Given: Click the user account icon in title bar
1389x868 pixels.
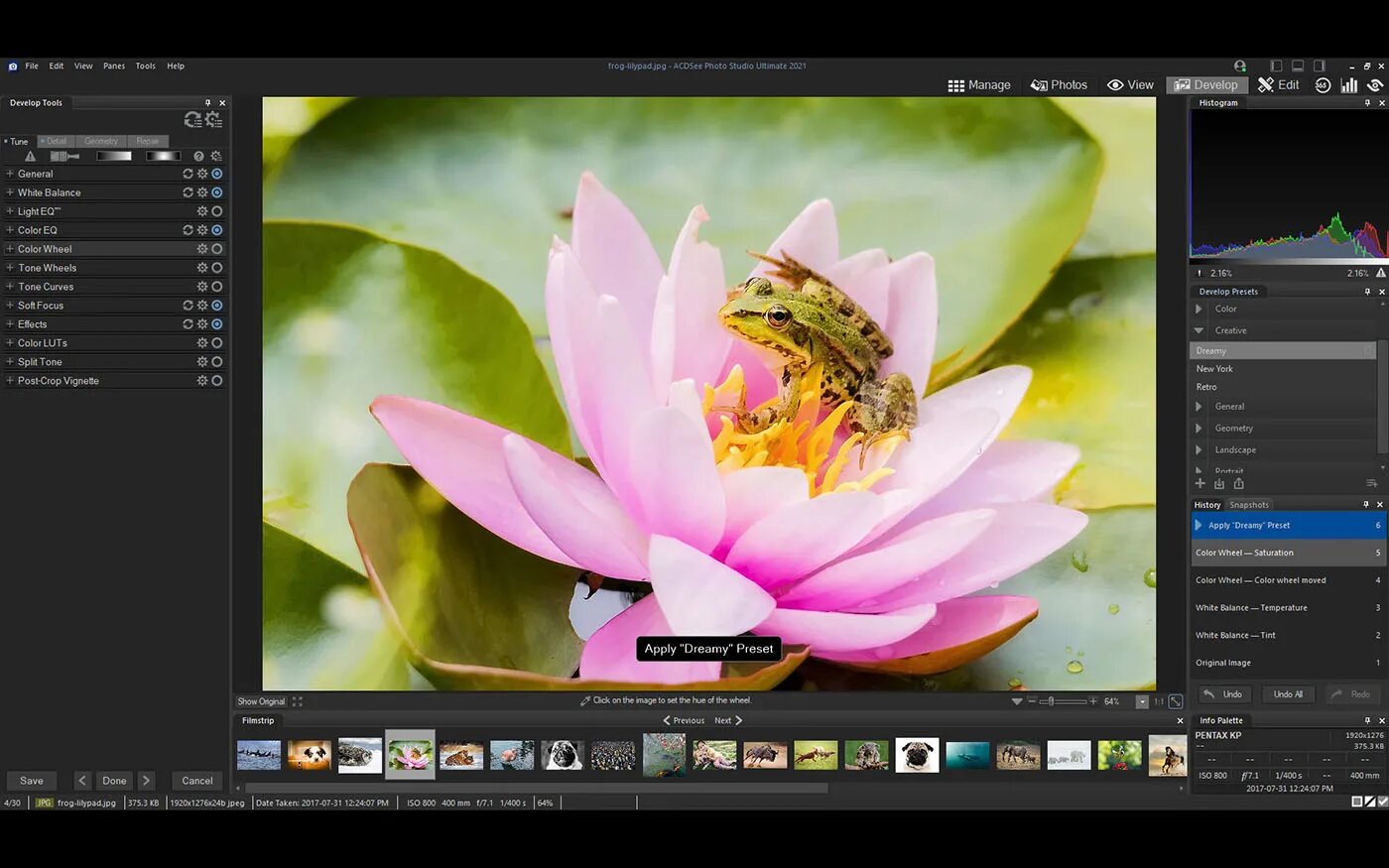Looking at the screenshot, I should tap(1240, 66).
